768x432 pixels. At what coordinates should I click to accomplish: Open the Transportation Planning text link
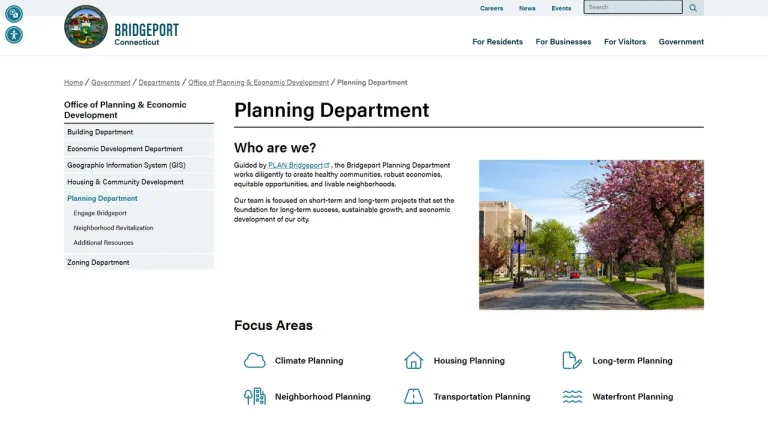point(481,396)
